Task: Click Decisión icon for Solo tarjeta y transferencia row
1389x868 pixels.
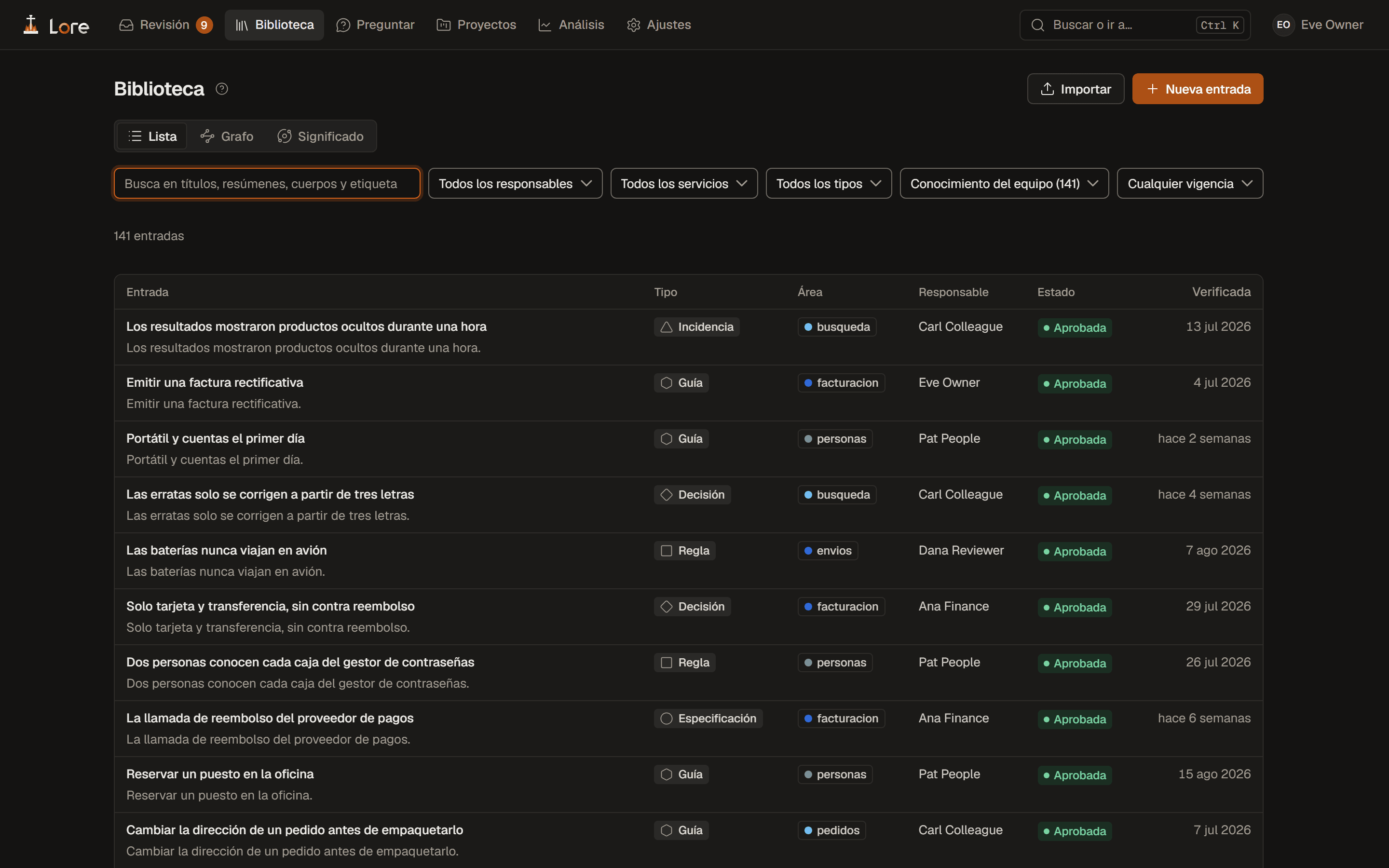Action: [666, 607]
